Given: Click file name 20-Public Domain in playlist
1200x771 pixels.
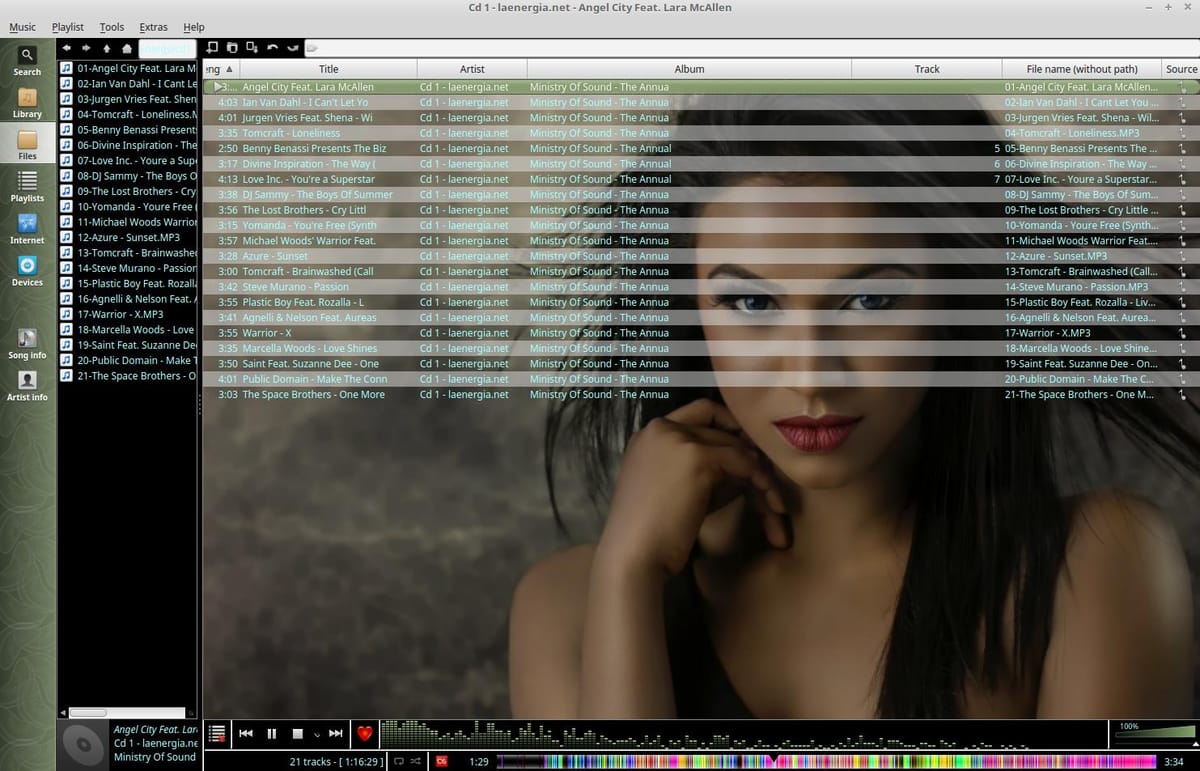Looking at the screenshot, I should click(1079, 379).
